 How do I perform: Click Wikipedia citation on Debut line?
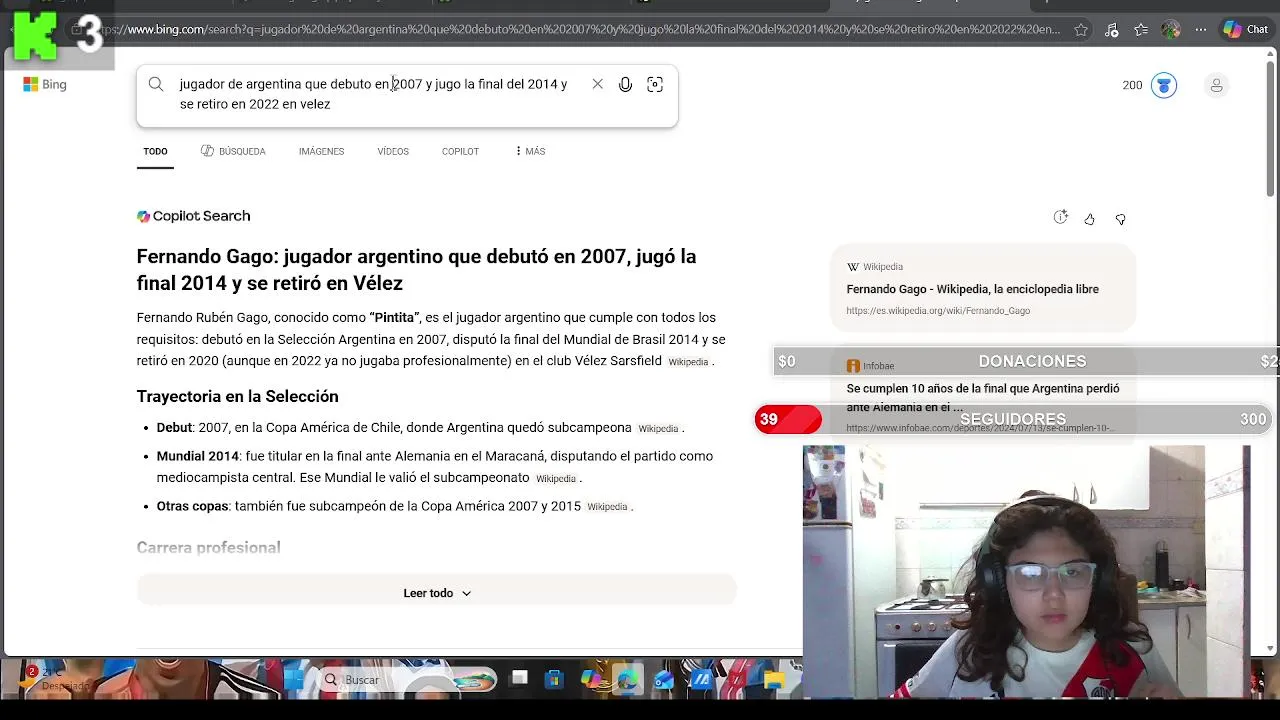(x=658, y=428)
